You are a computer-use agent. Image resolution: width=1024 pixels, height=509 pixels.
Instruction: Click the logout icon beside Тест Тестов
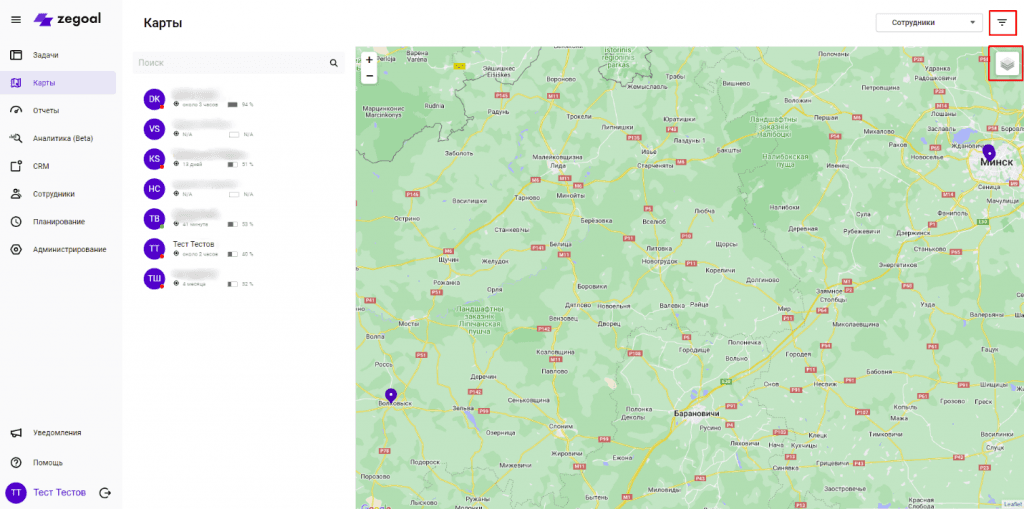point(105,492)
